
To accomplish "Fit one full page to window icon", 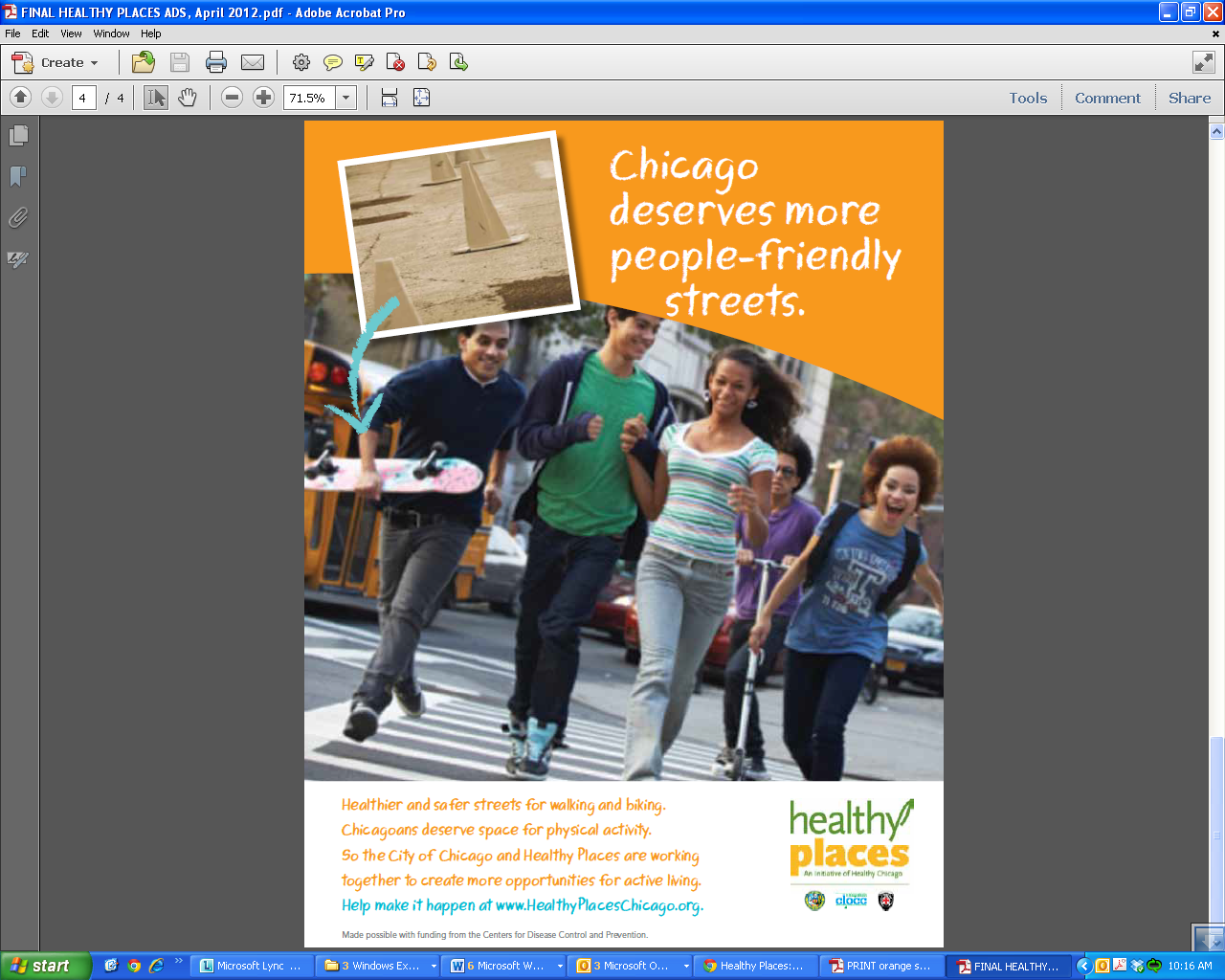I will point(421,98).
